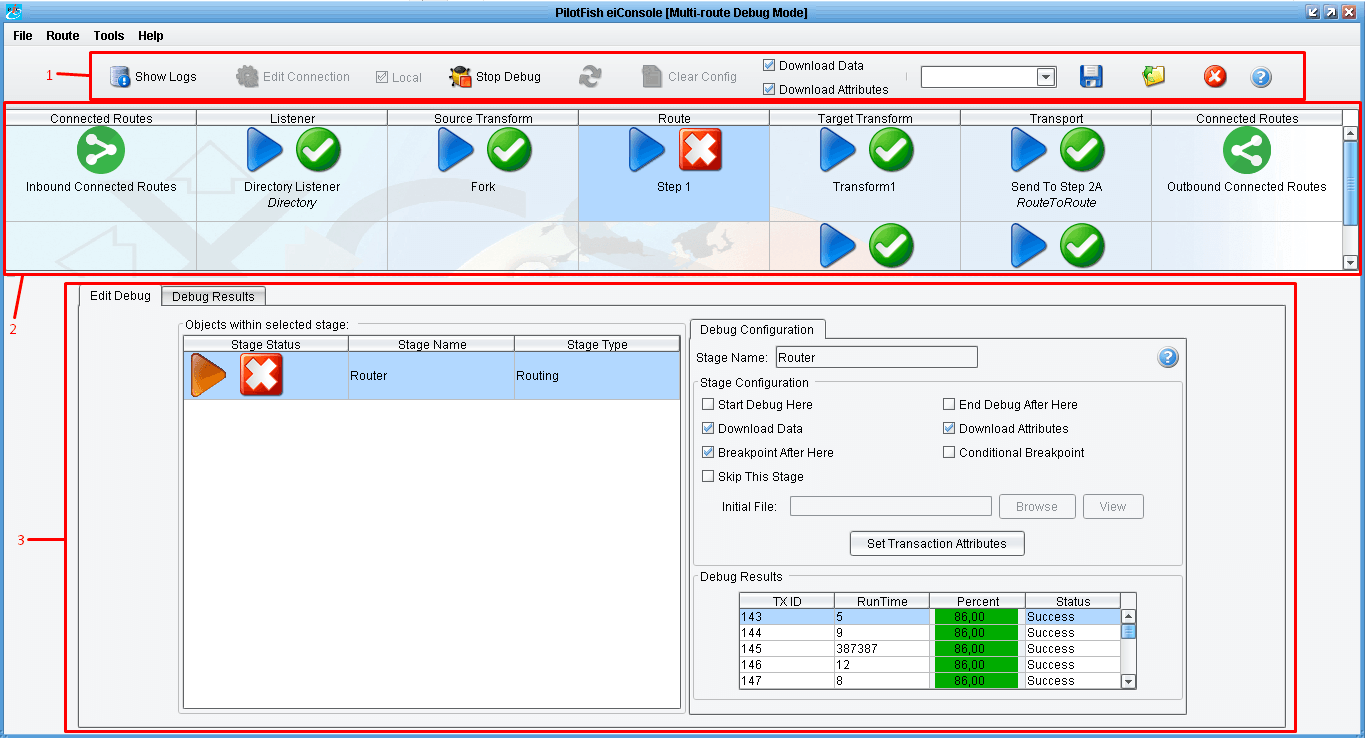Toggle Stage Configuration Download Attributes checkbox
Image resolution: width=1365 pixels, height=738 pixels.
949,429
